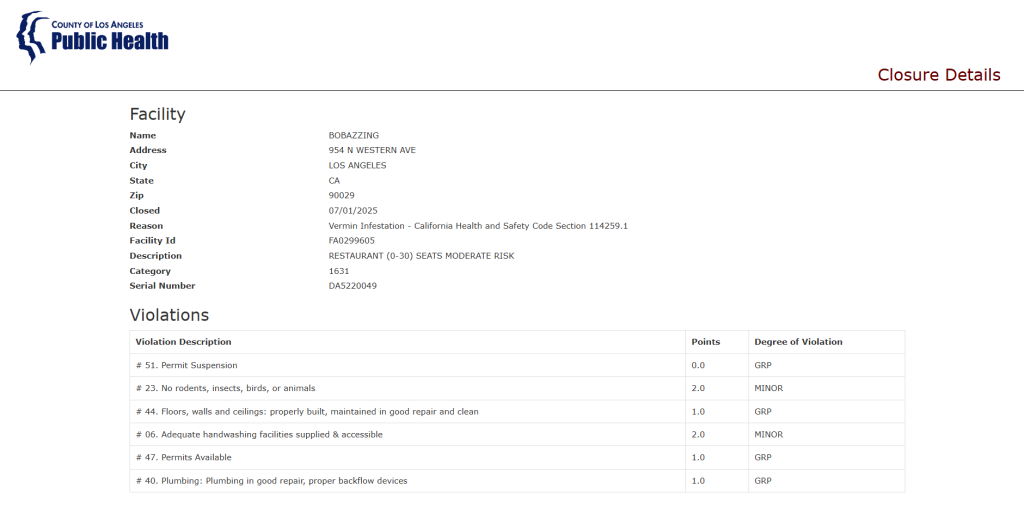The width and height of the screenshot is (1024, 506).
Task: Click description RESTAURANT (0-30) SEATS MODERATE RISK
Action: [421, 256]
